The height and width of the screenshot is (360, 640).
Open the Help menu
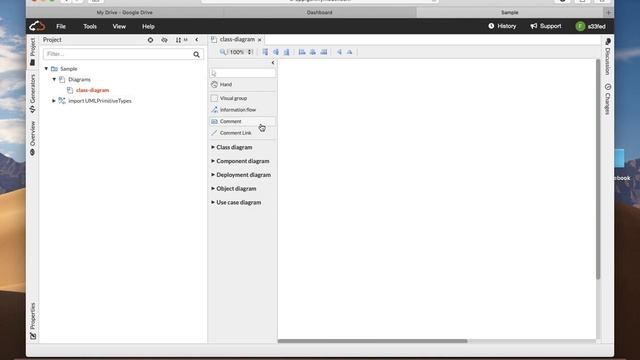(148, 27)
